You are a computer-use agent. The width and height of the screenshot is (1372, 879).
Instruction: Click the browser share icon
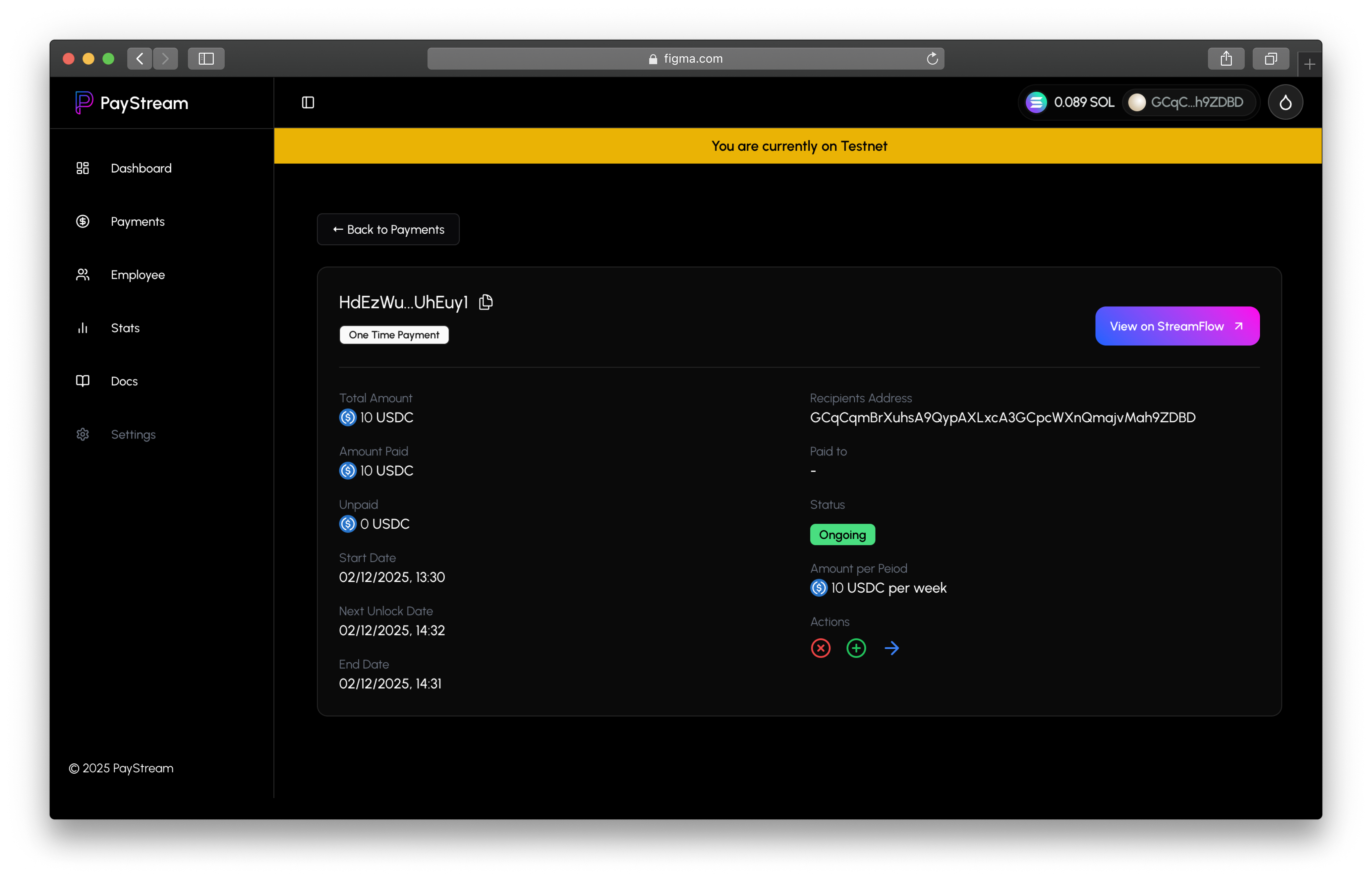[x=1226, y=59]
